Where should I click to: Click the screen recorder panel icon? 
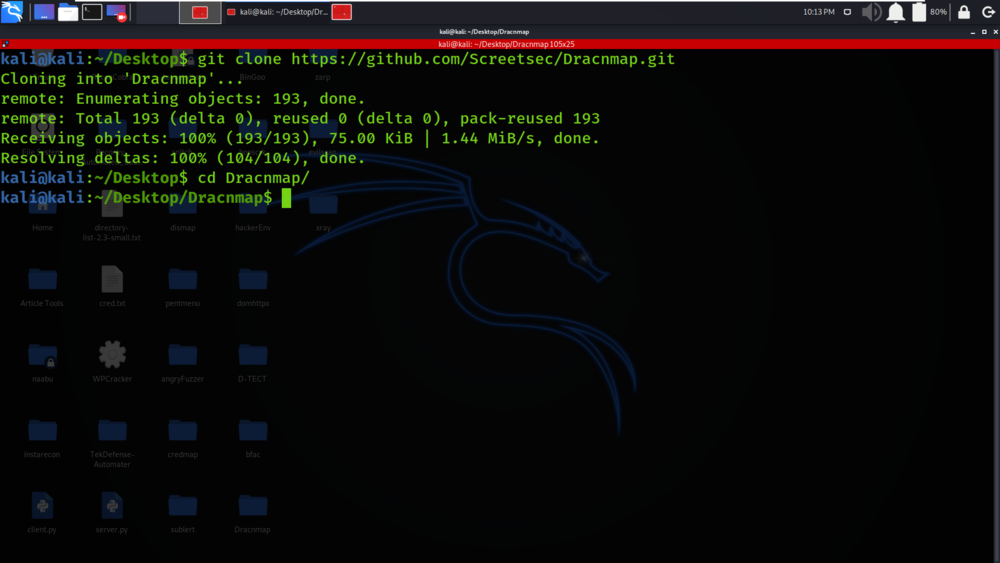pyautogui.click(x=116, y=12)
